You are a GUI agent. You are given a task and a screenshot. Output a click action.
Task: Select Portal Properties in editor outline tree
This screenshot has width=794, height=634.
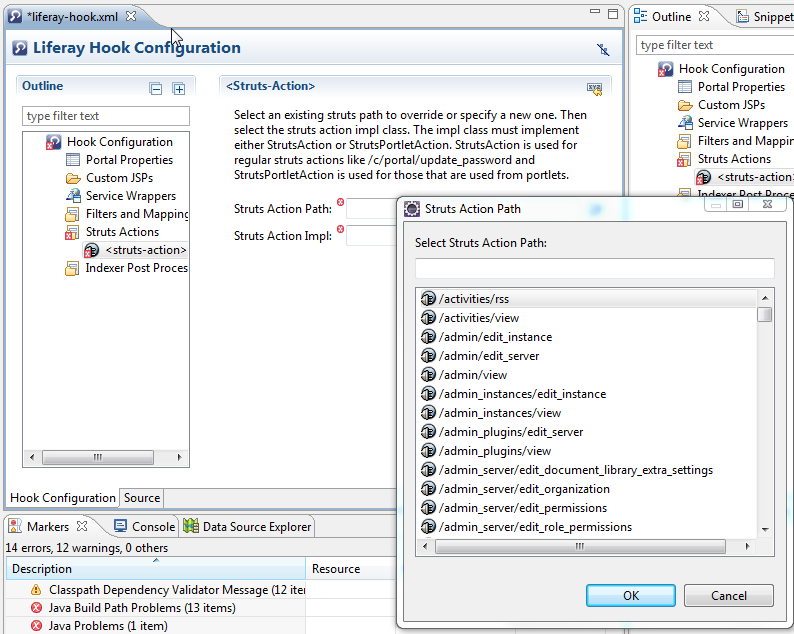click(x=129, y=160)
